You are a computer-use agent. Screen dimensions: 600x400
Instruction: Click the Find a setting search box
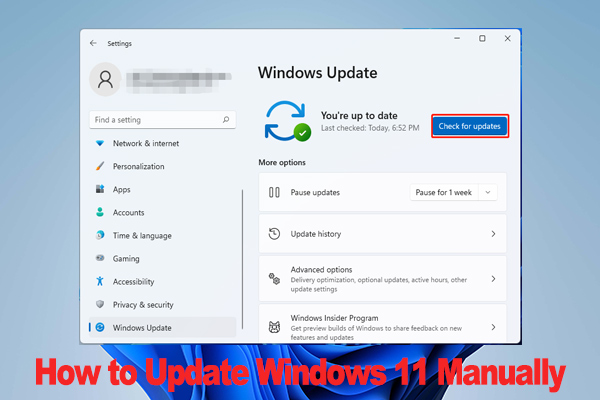coord(163,120)
